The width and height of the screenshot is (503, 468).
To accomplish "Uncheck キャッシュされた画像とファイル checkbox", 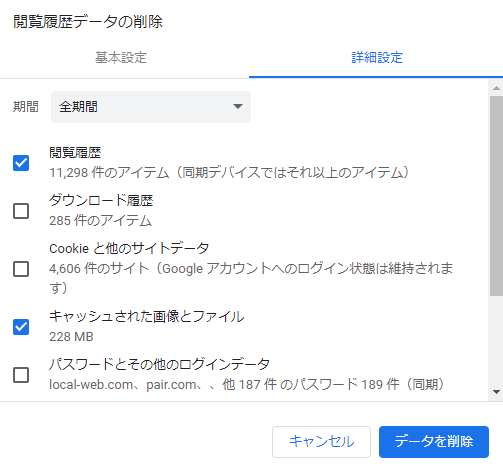I will [x=21, y=327].
